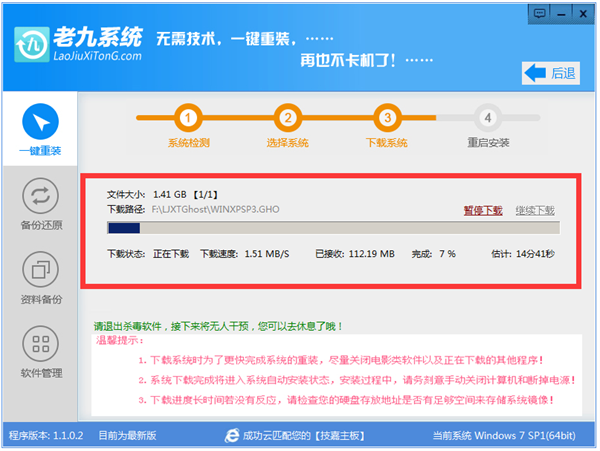This screenshot has height=451, width=600.
Task: Open the 资料备份 sidebar section
Action: (40, 270)
